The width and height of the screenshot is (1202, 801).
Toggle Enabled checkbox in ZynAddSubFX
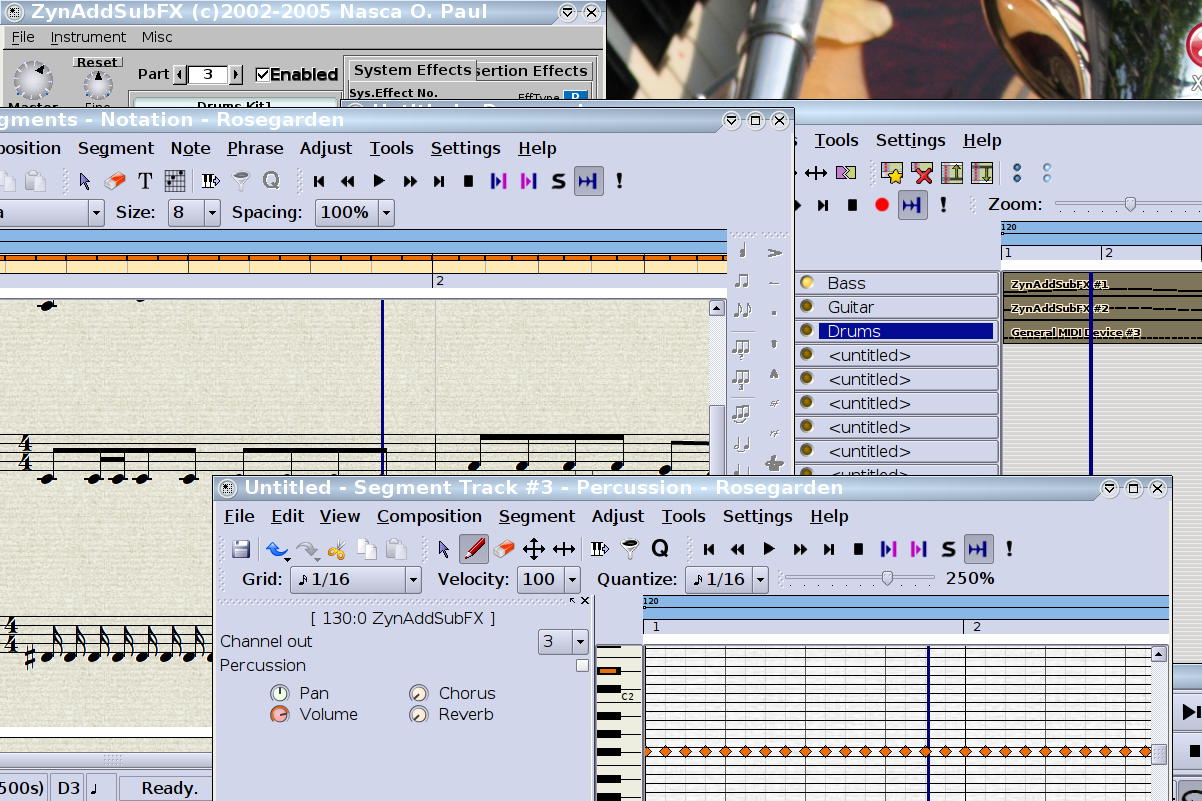(x=264, y=74)
